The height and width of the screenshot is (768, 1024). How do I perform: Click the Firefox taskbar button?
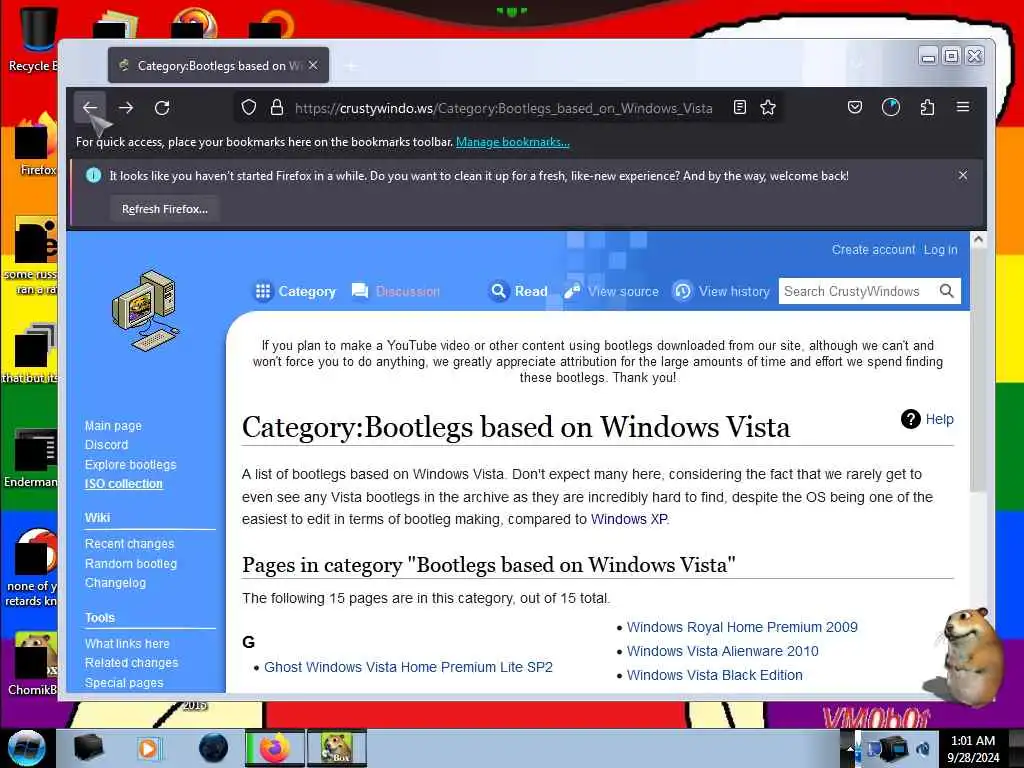point(275,748)
